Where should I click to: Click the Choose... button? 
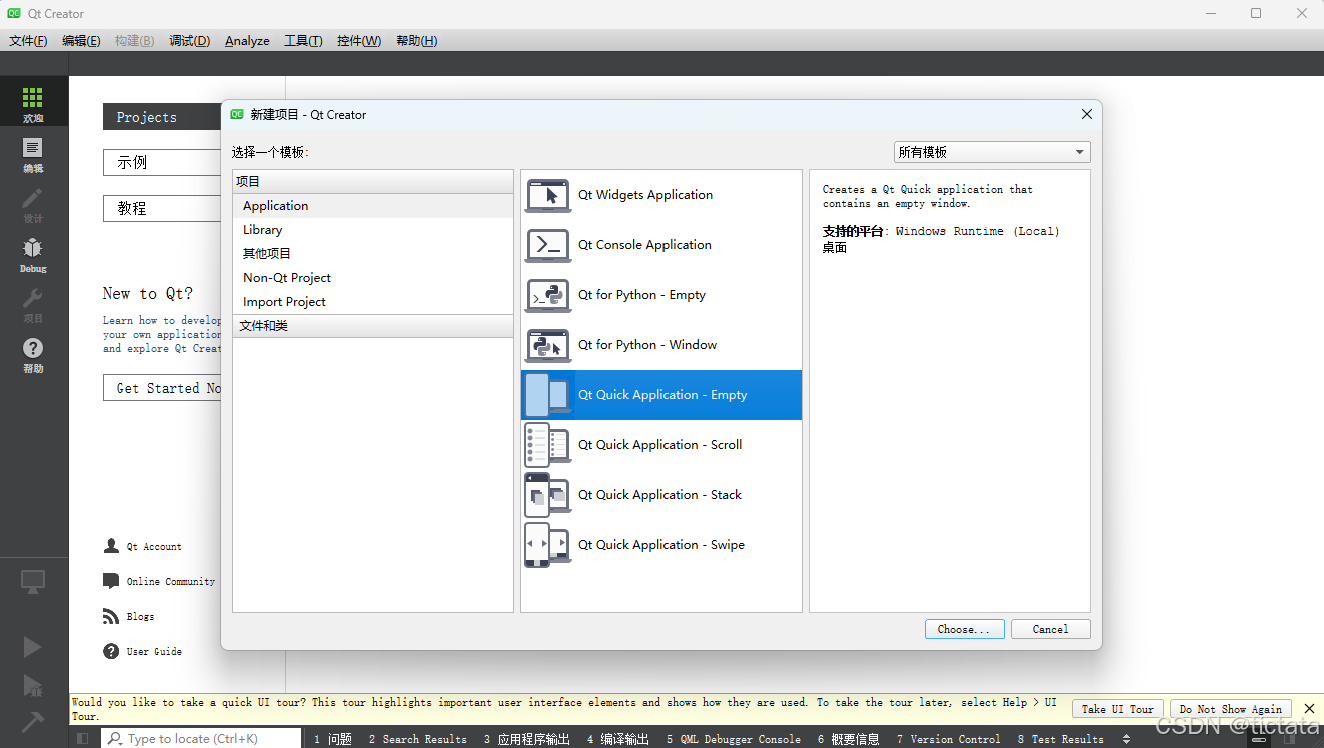coord(963,629)
